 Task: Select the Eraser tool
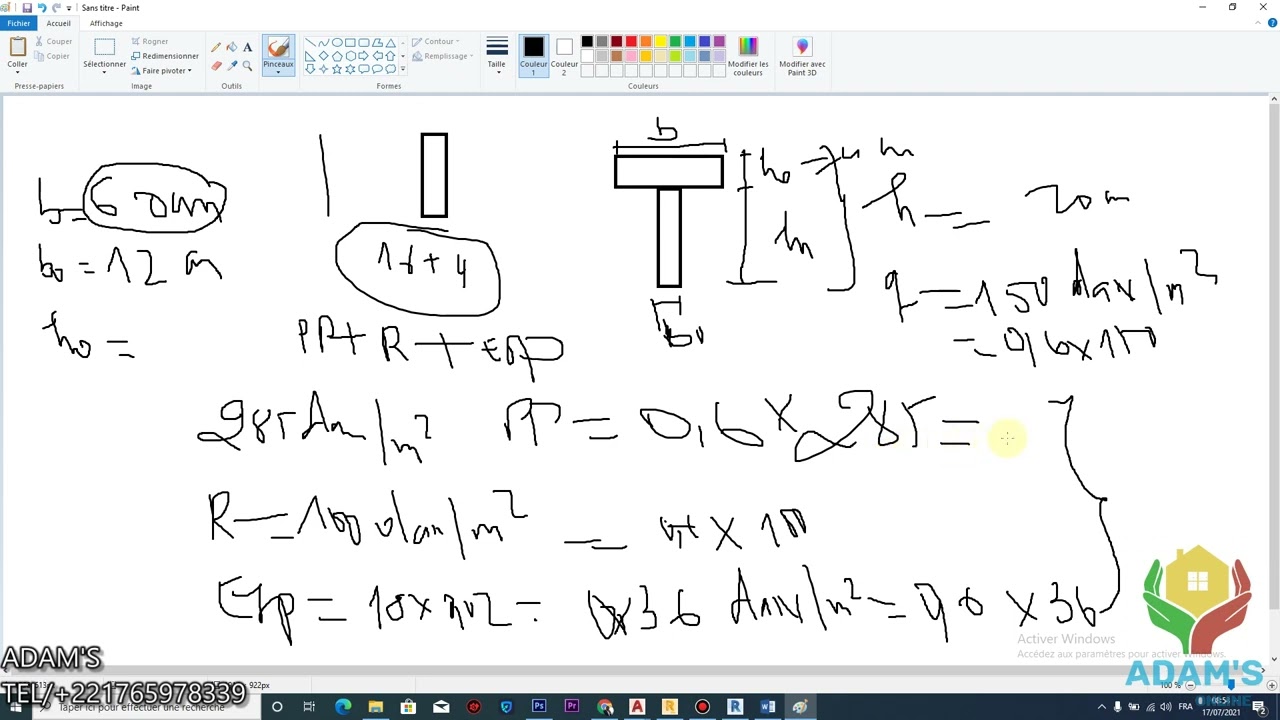pyautogui.click(x=216, y=65)
